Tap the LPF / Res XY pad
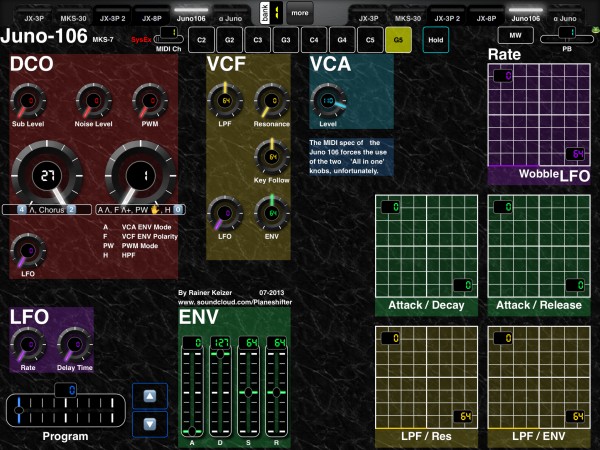 (x=426, y=377)
